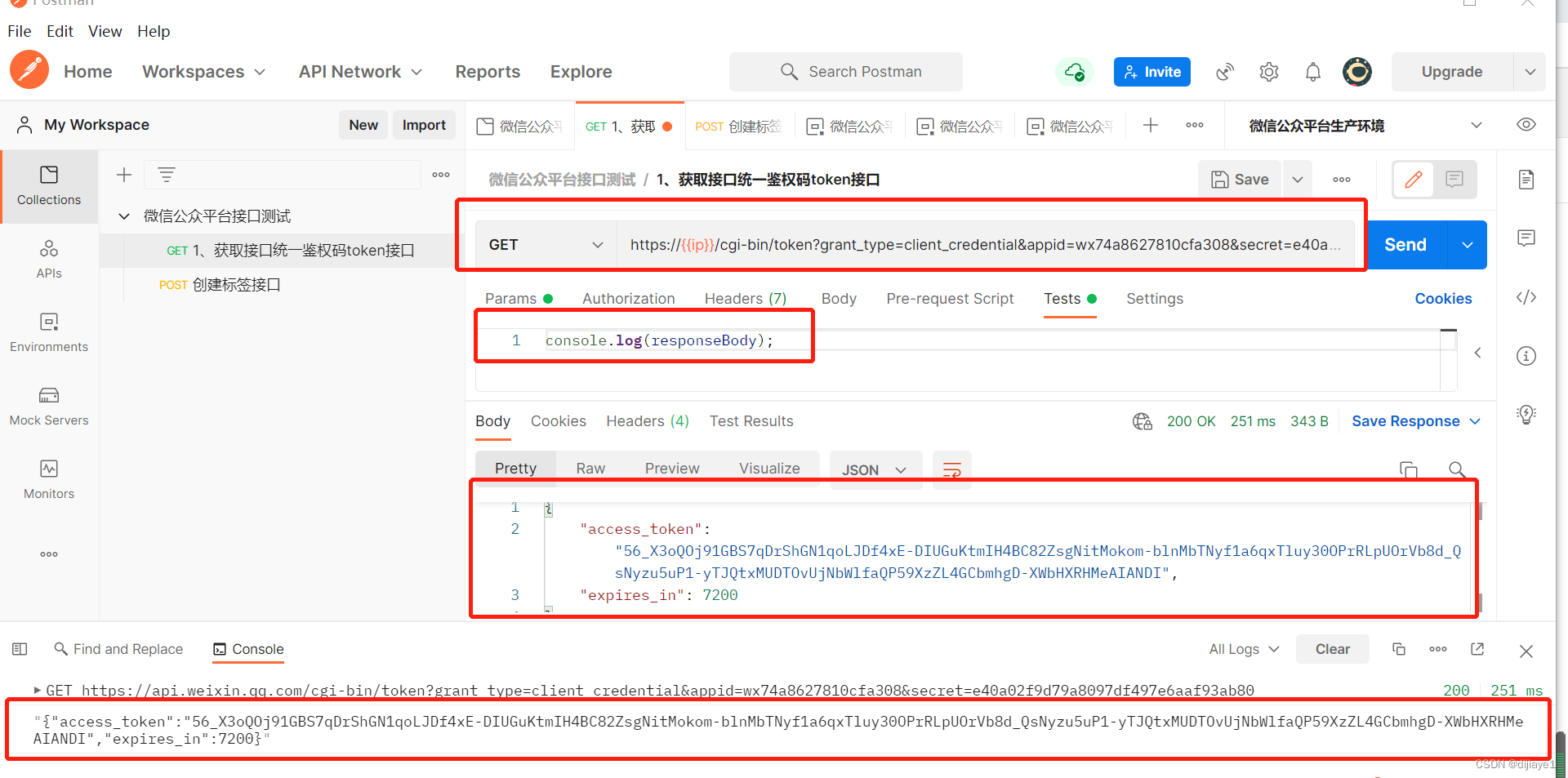Click the New button
Image resolution: width=1568 pixels, height=778 pixels.
[363, 125]
